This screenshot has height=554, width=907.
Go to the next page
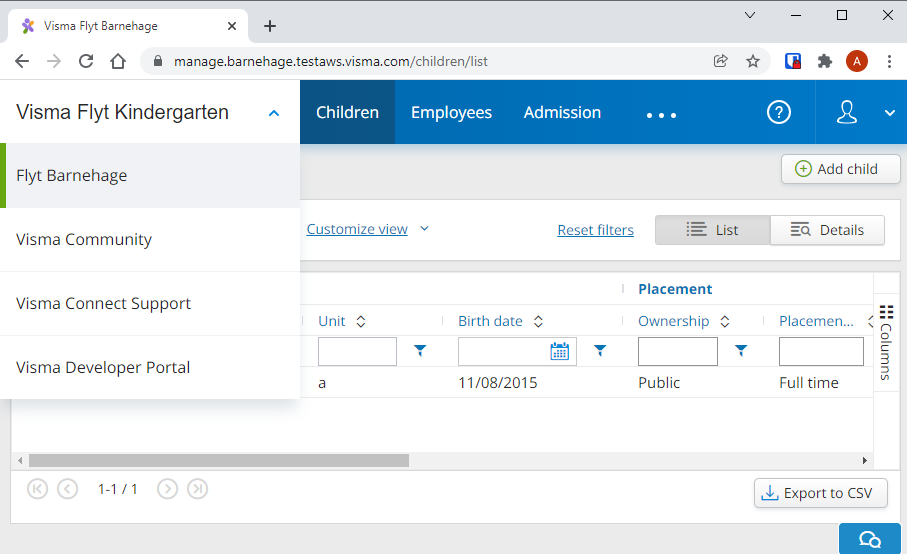(x=167, y=489)
